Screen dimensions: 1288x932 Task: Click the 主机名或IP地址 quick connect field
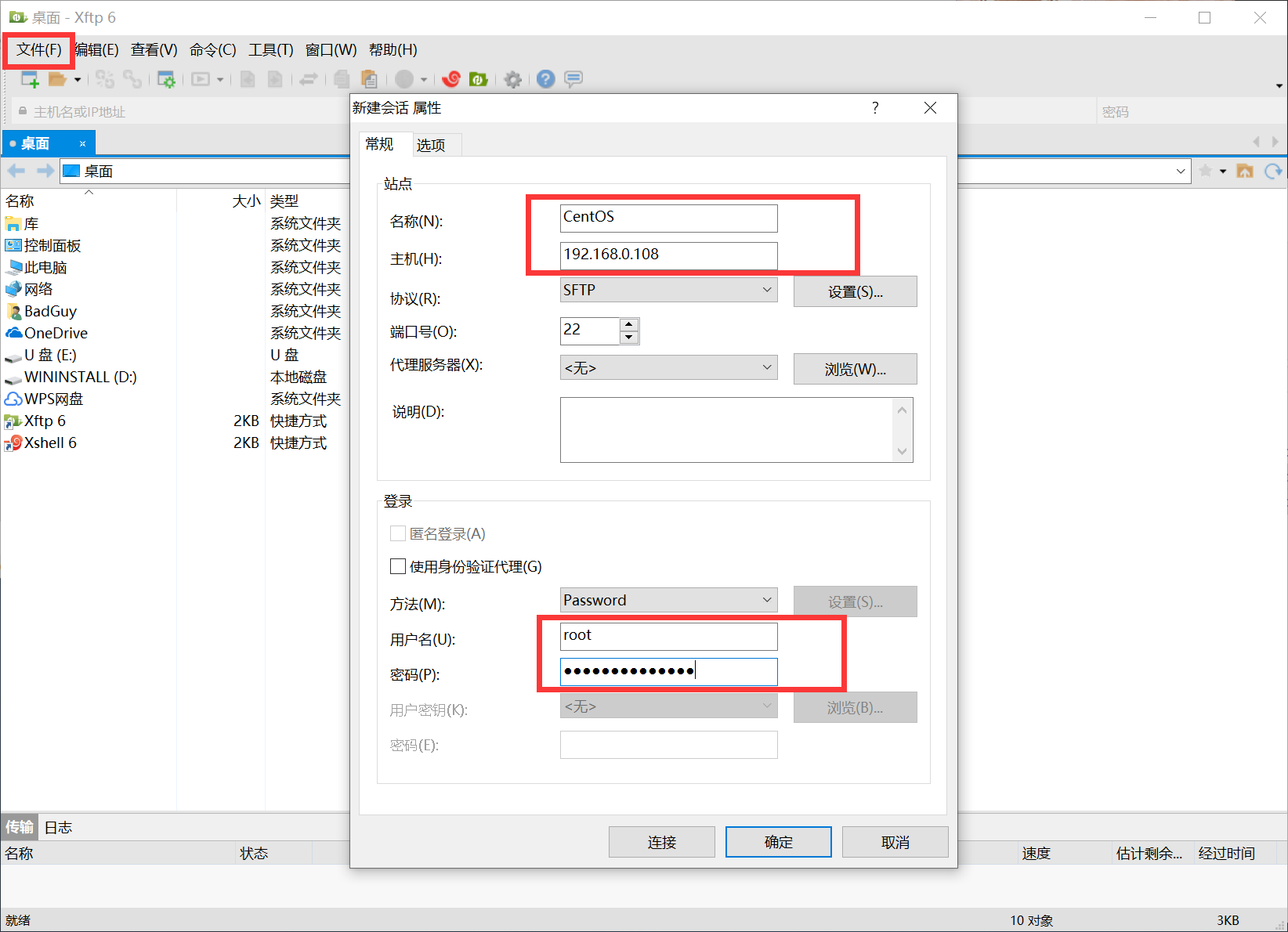[x=180, y=112]
